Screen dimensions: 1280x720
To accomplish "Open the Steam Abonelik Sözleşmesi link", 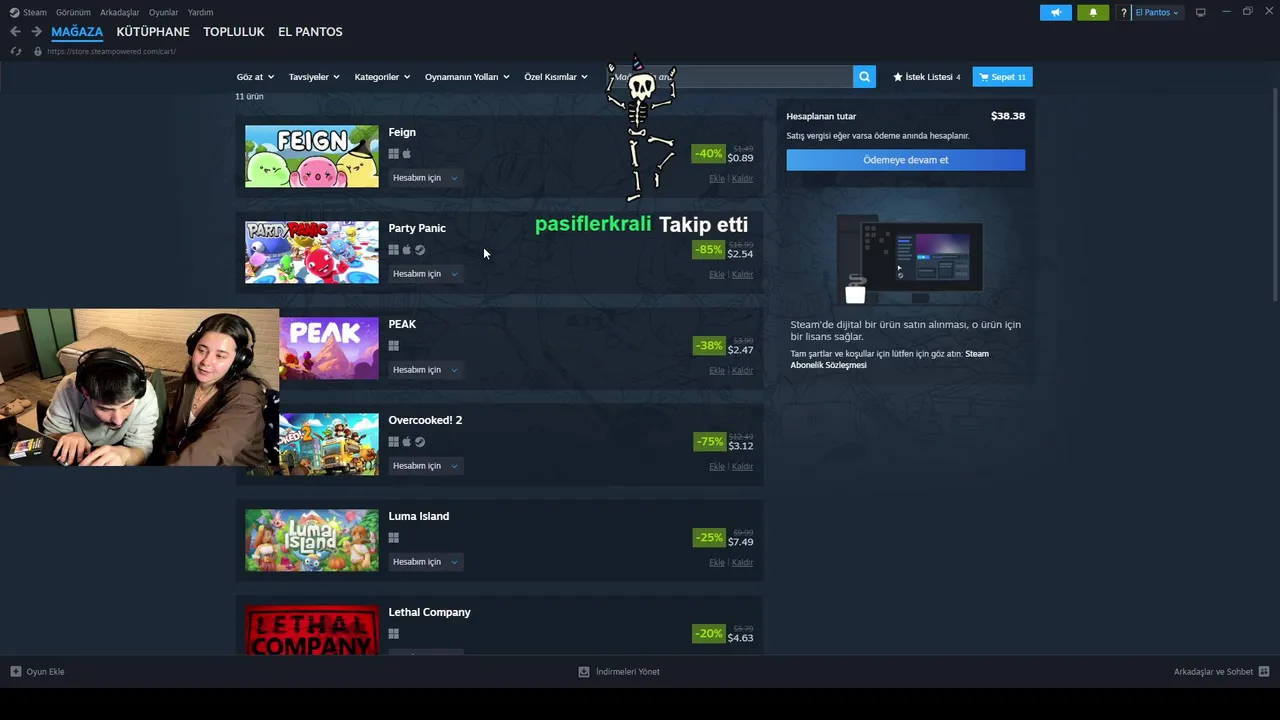I will click(x=889, y=359).
